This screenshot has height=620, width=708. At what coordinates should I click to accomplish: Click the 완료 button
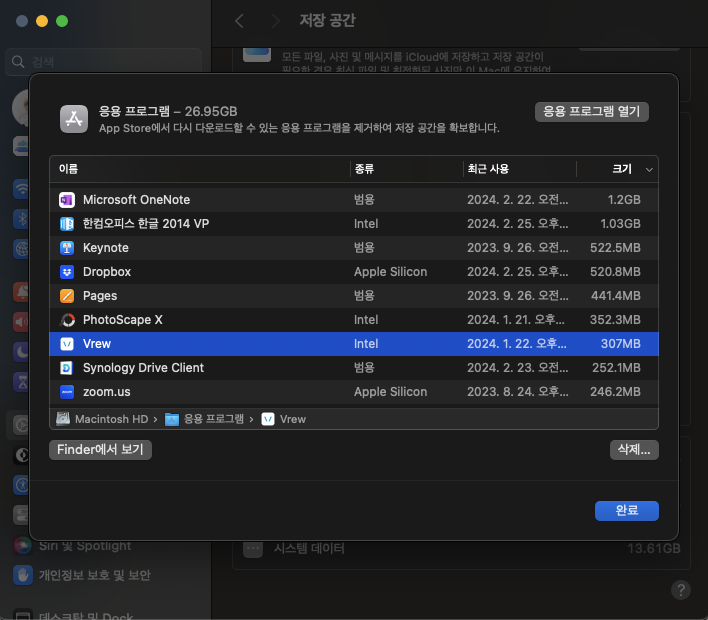[627, 511]
